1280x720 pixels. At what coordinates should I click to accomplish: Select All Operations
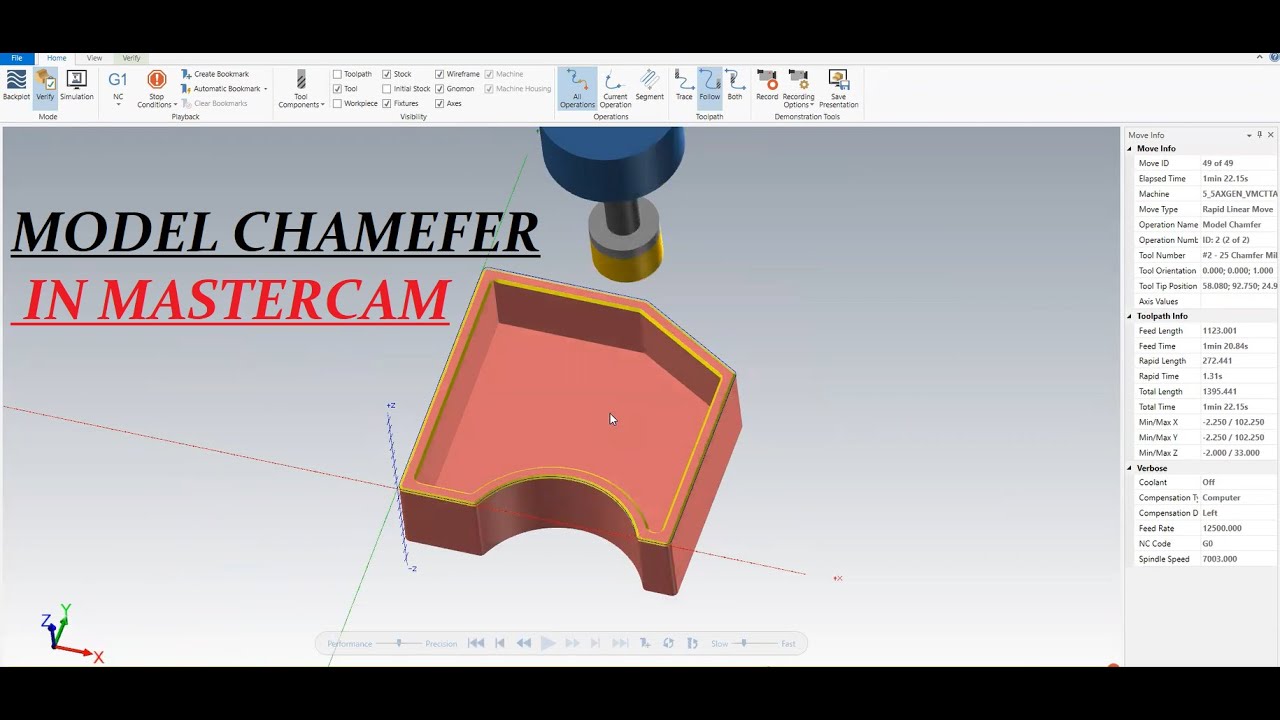(x=577, y=88)
